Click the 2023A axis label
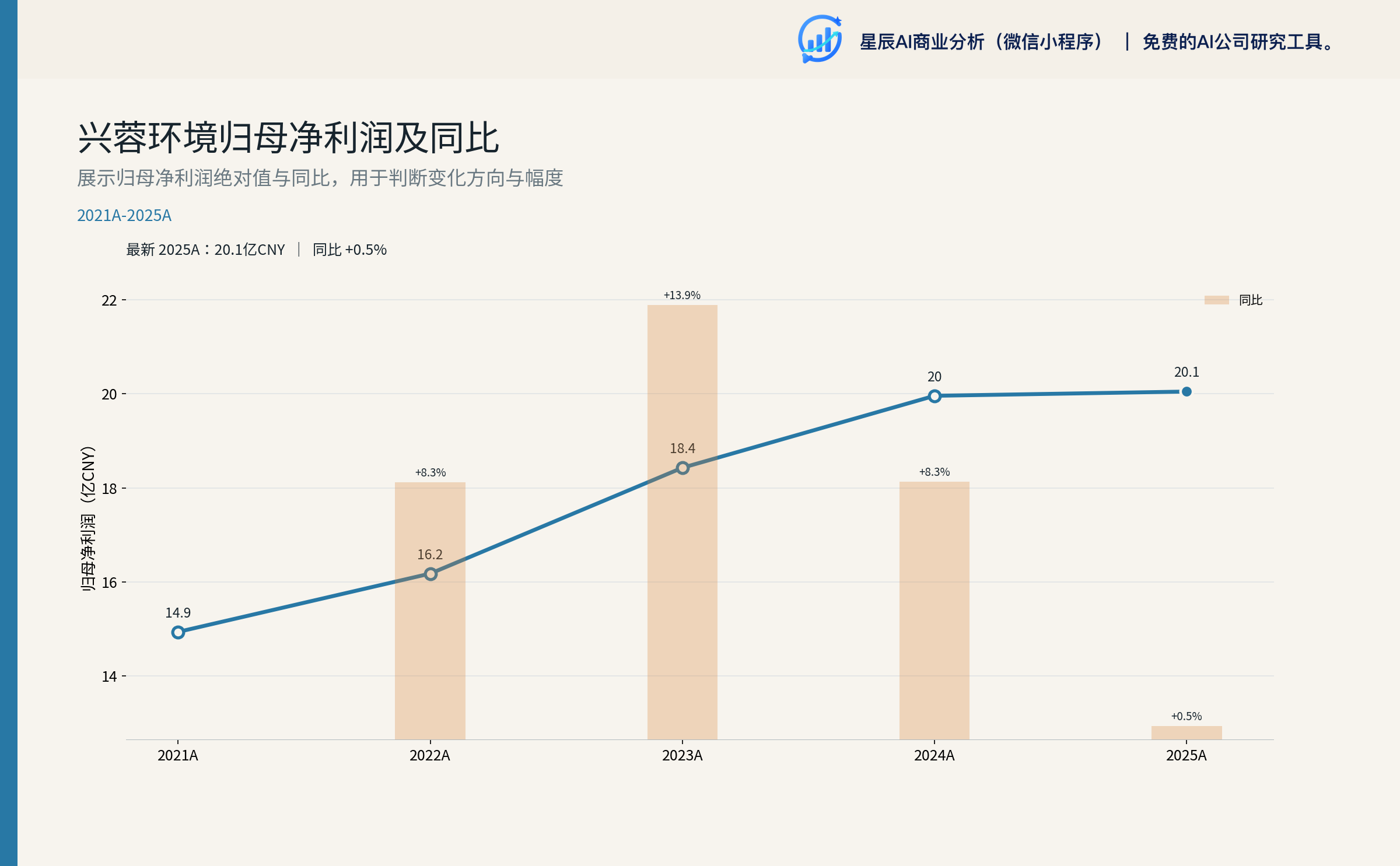This screenshot has width=1400, height=866. pos(682,755)
